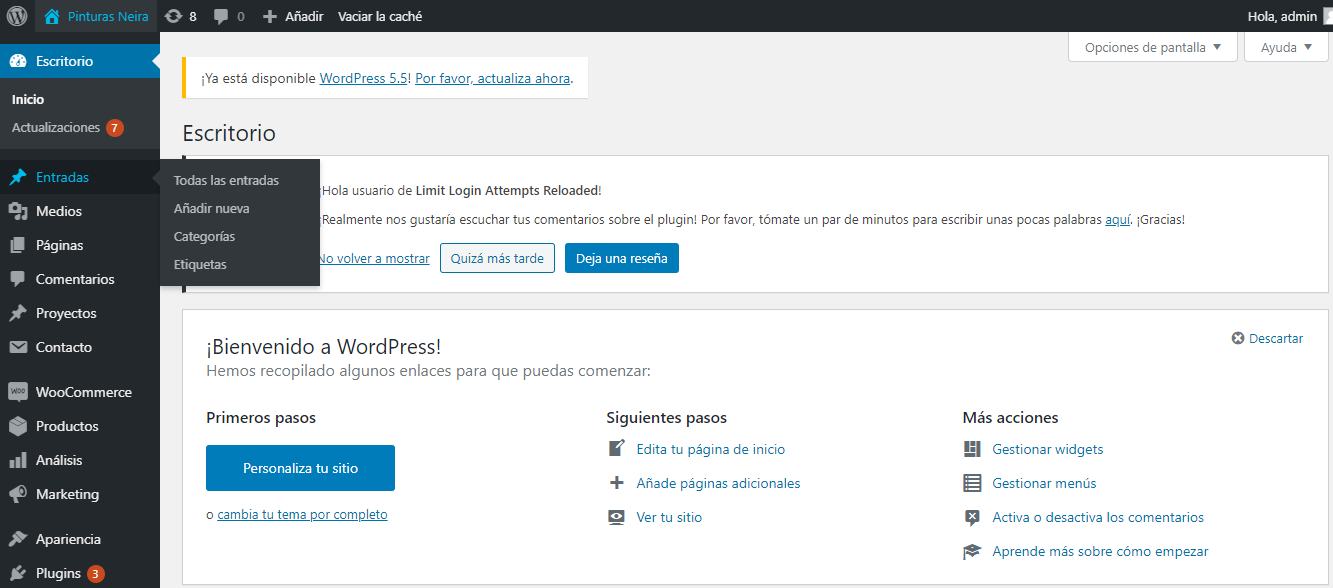
Task: Click the user avatar next to Hola, admin
Action: tap(1328, 16)
